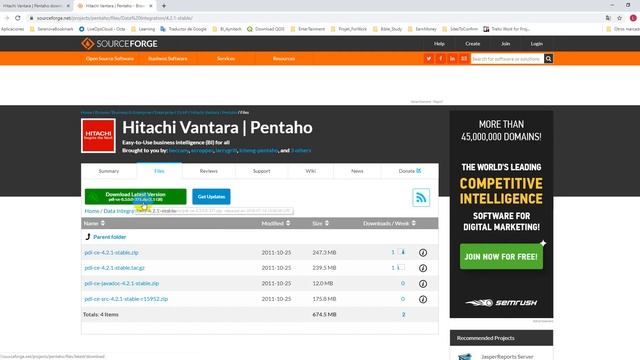The height and width of the screenshot is (360, 640).
Task: Sort files by Size column
Action: [x=320, y=223]
